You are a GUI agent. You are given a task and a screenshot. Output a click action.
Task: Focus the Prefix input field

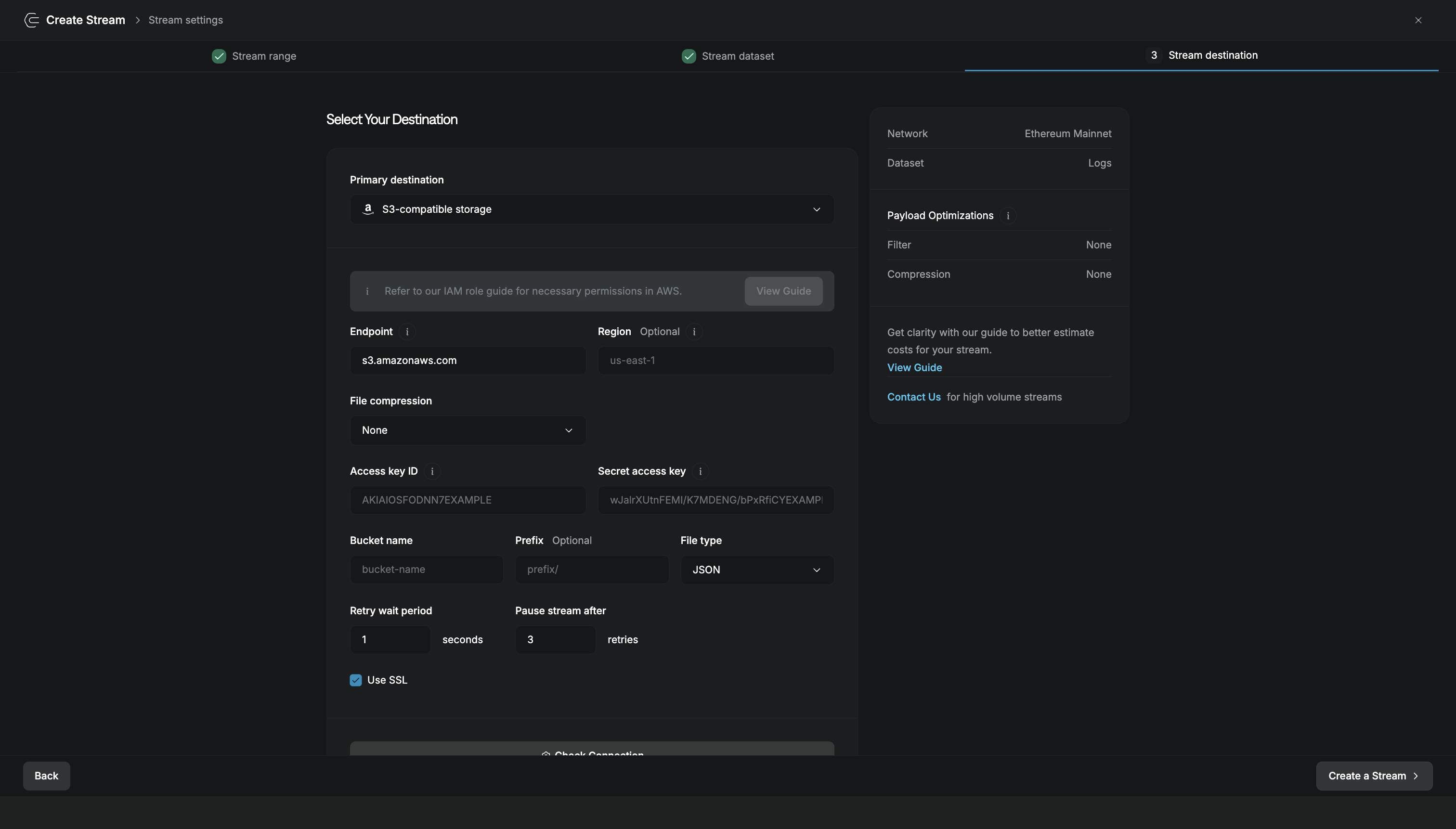pyautogui.click(x=592, y=570)
